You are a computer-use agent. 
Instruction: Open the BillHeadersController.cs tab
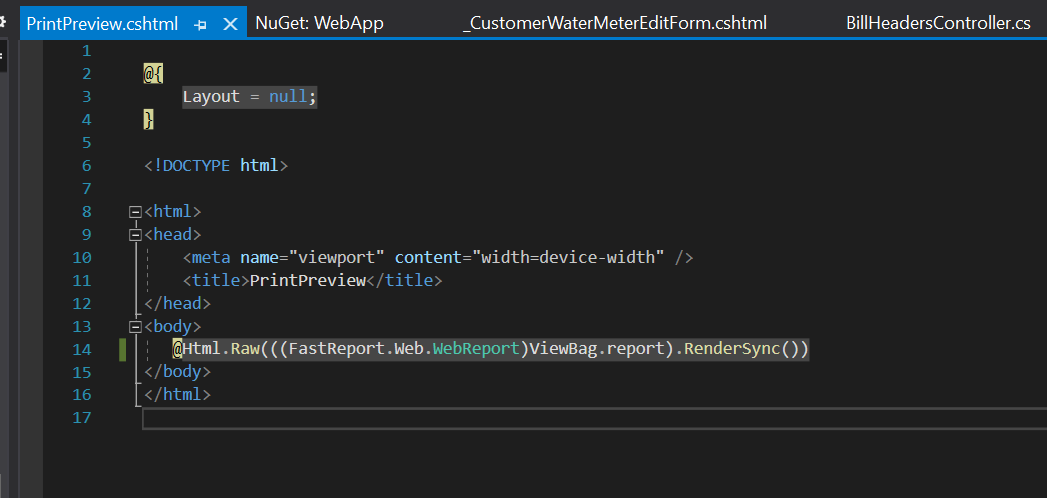938,24
